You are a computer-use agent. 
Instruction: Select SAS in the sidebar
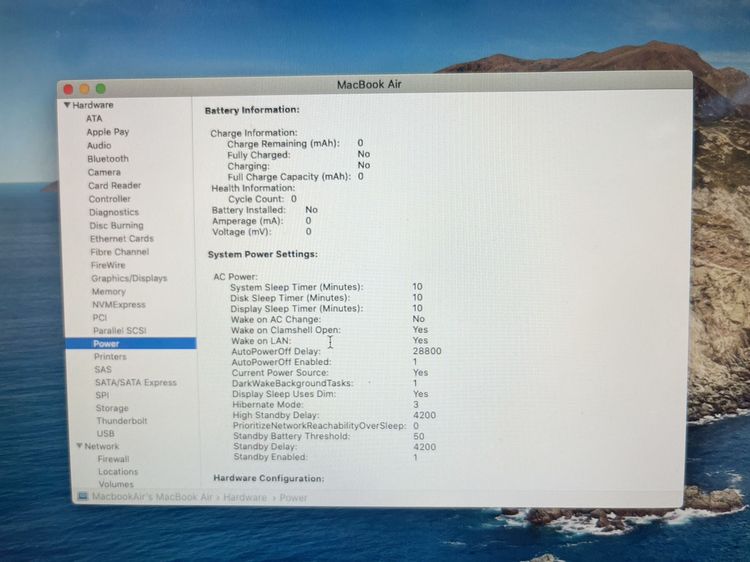[x=103, y=369]
